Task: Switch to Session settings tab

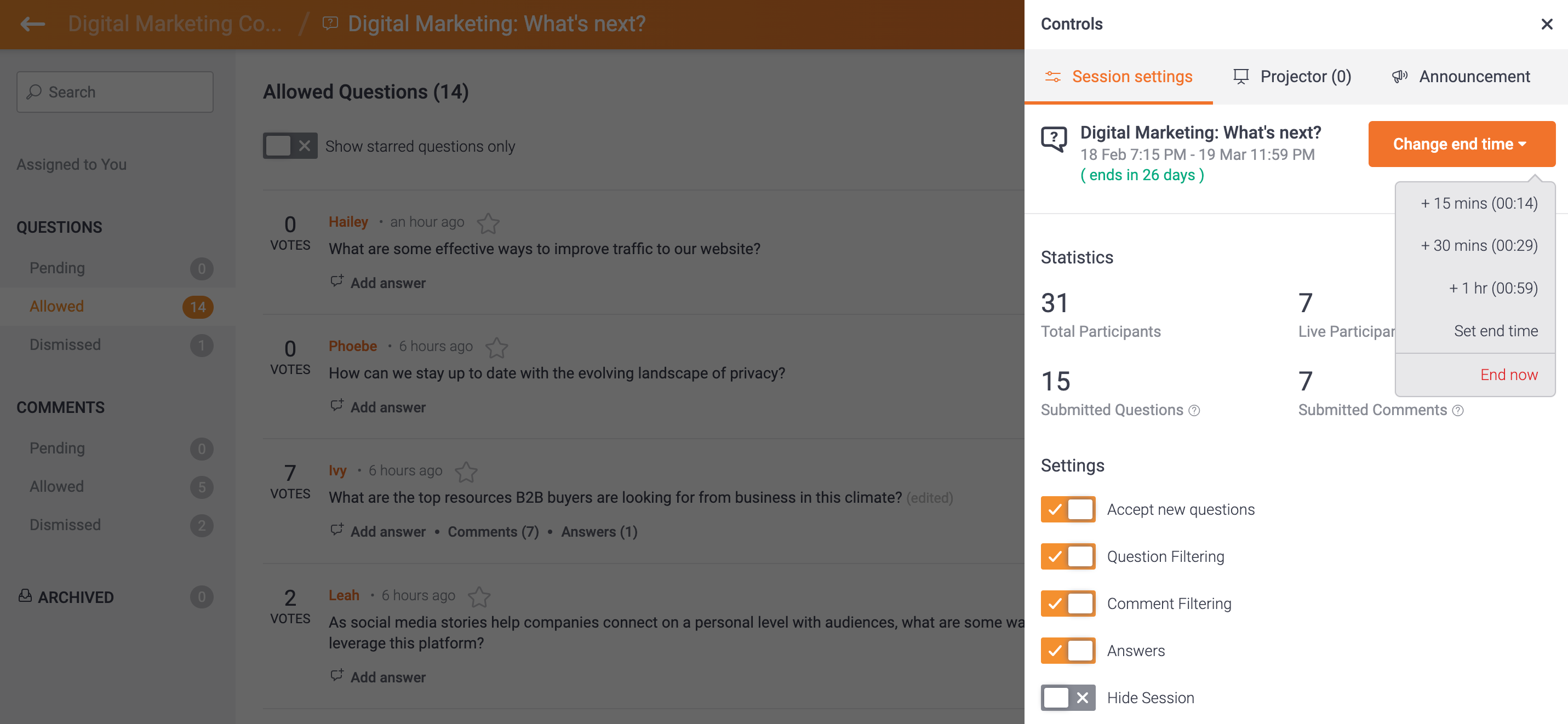Action: point(1118,77)
